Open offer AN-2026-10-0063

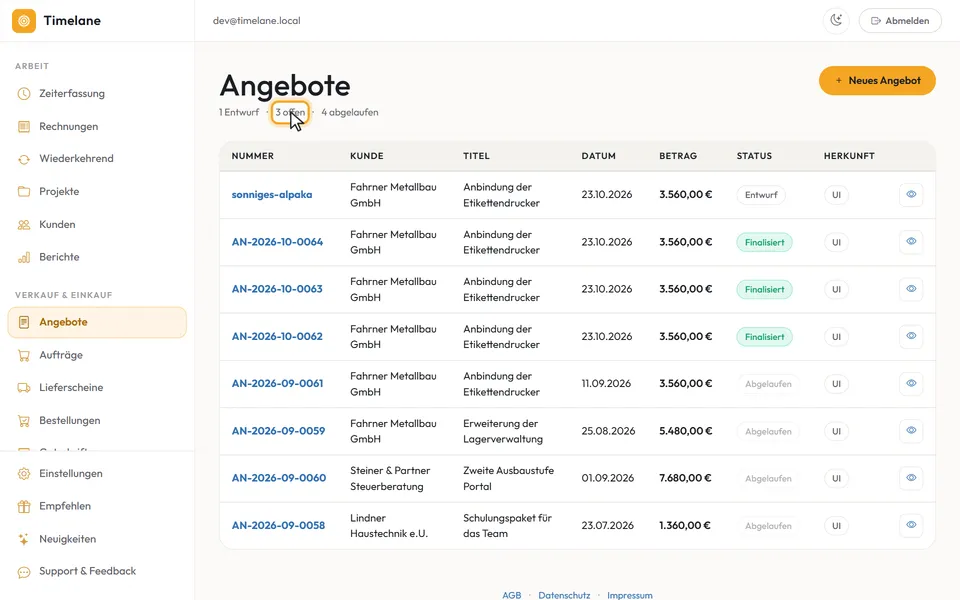[x=277, y=289]
